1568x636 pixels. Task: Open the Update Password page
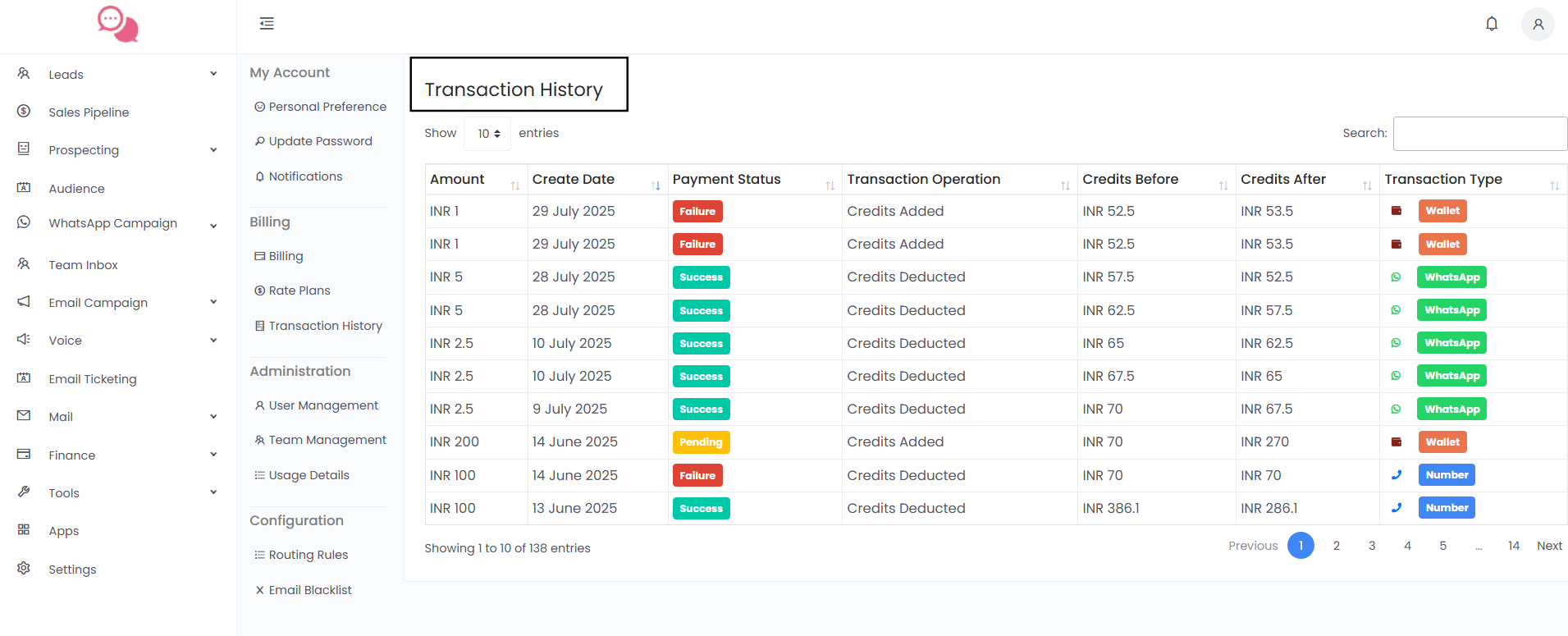pyautogui.click(x=313, y=141)
